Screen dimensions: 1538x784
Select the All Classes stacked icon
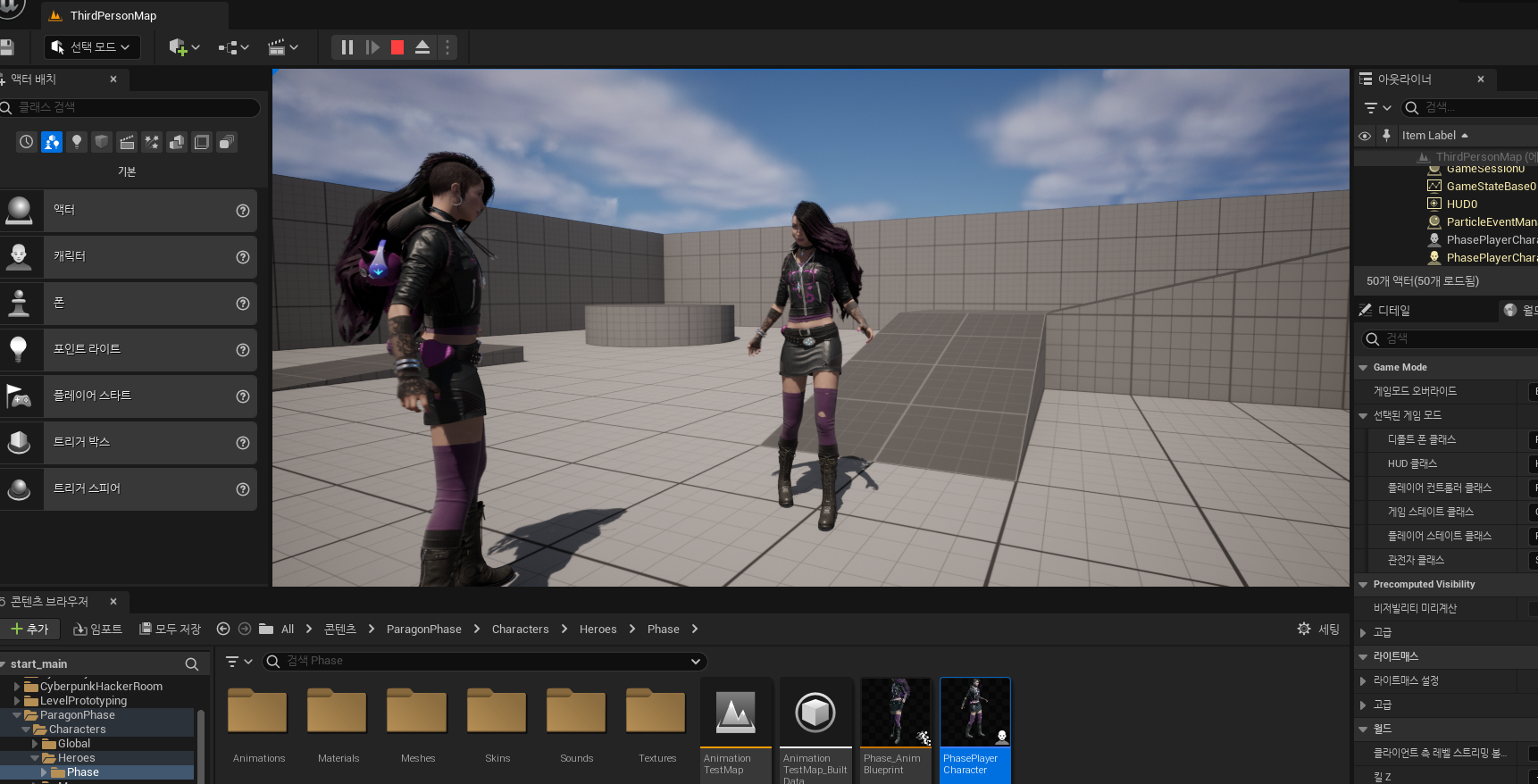227,142
